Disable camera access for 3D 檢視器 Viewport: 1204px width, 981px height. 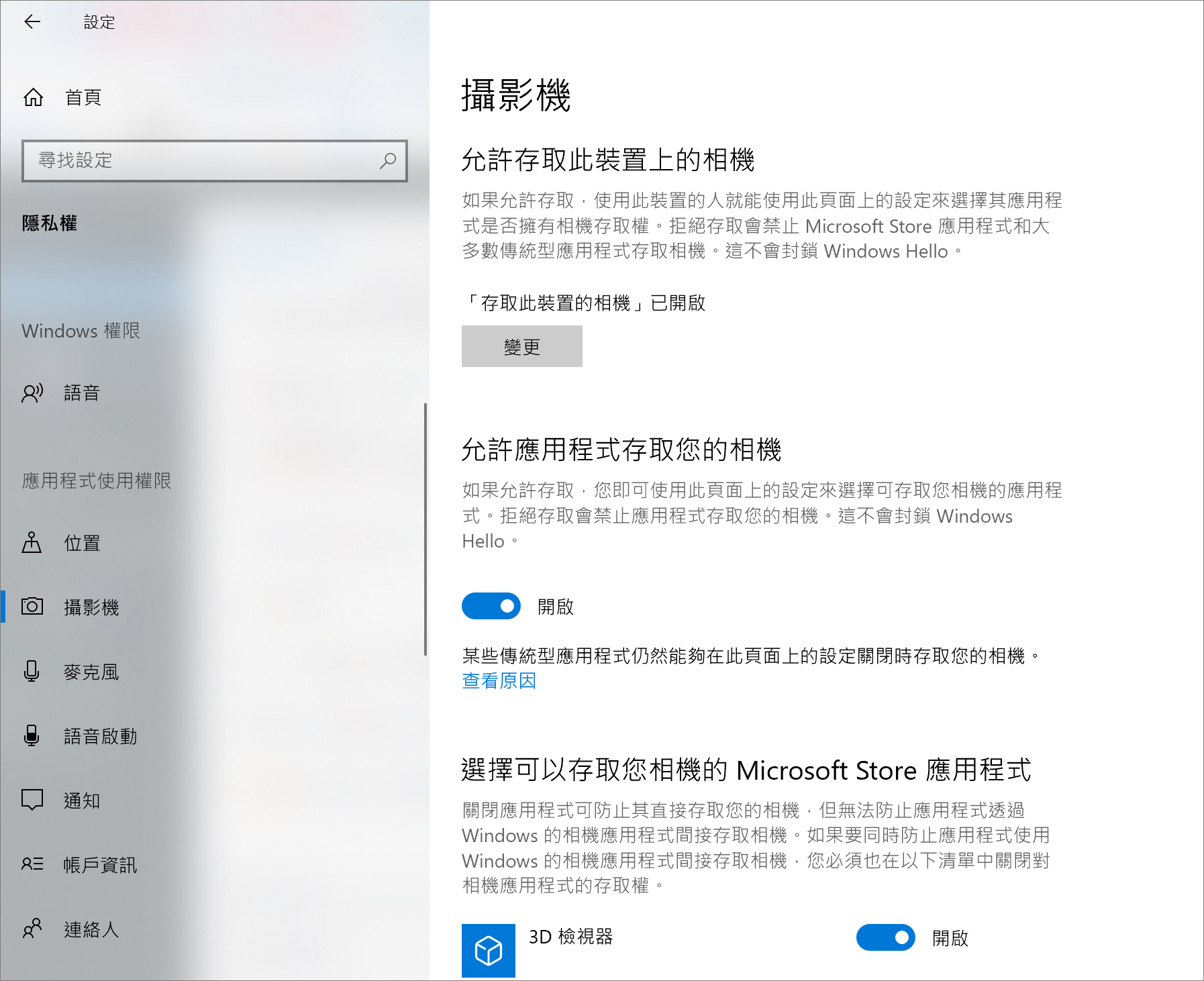pyautogui.click(x=885, y=937)
